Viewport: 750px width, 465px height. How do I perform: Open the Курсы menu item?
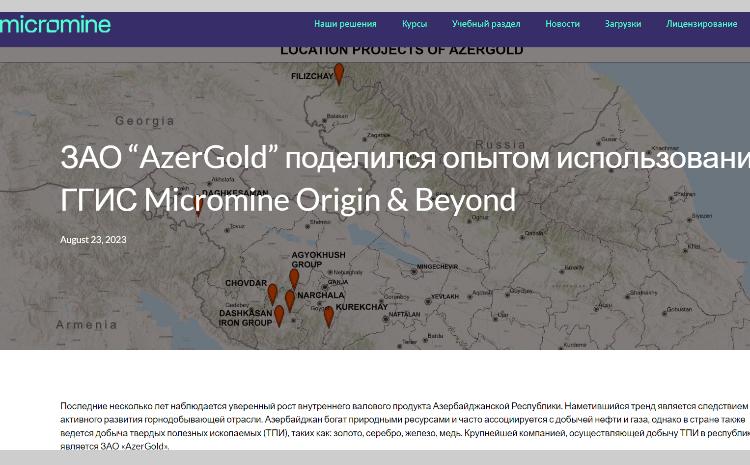click(414, 24)
